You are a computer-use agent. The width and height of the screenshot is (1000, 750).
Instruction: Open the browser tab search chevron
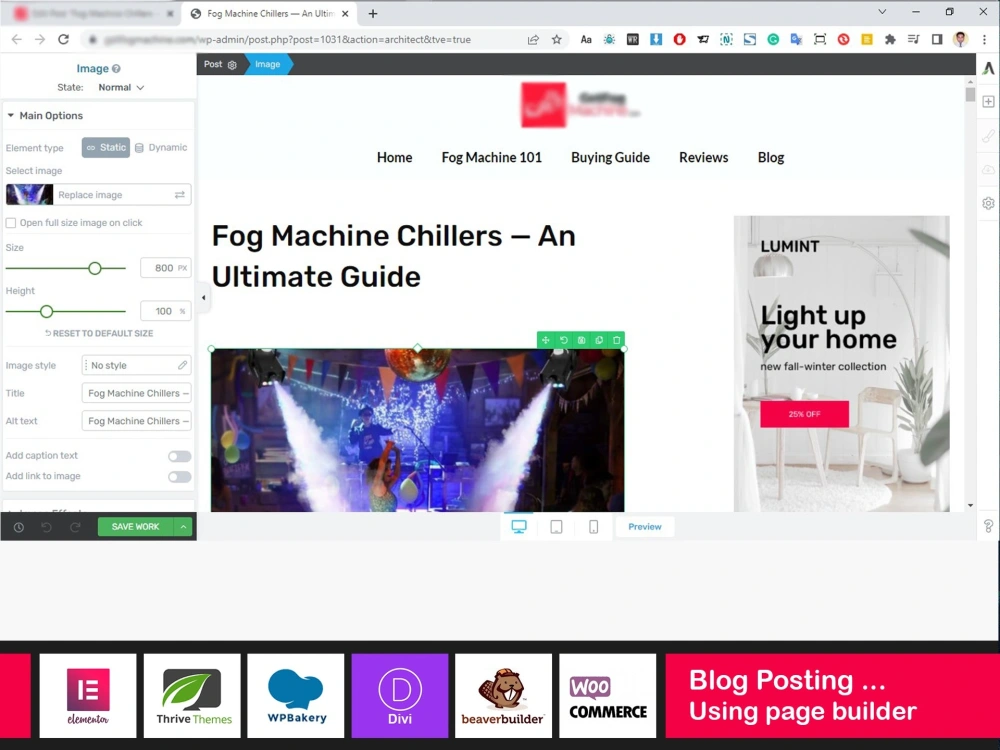point(882,12)
